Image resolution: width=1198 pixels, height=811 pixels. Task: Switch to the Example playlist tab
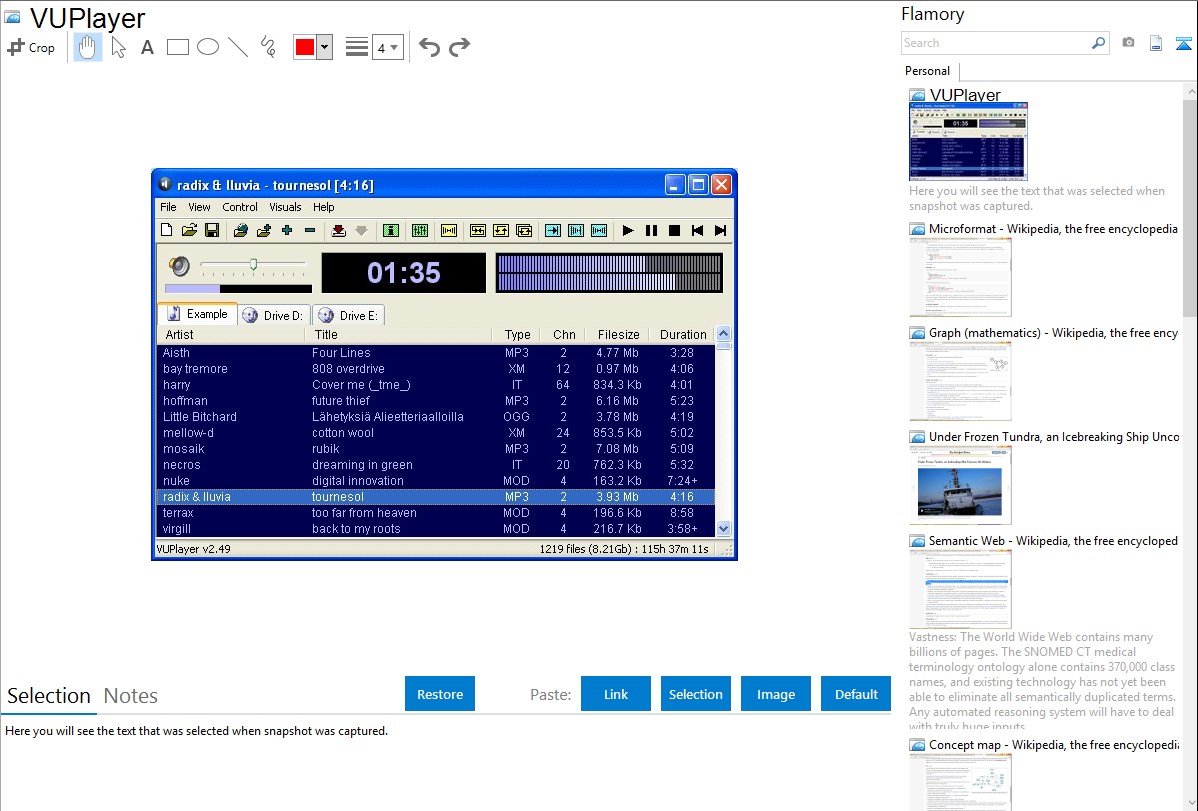pyautogui.click(x=198, y=314)
